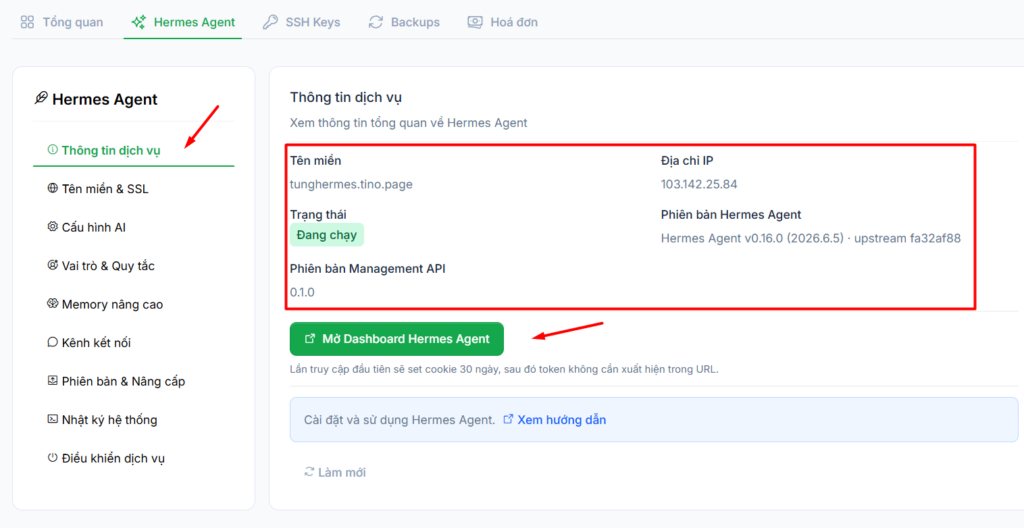Click the chat bubble icon of Kênh kết nối

click(52, 342)
